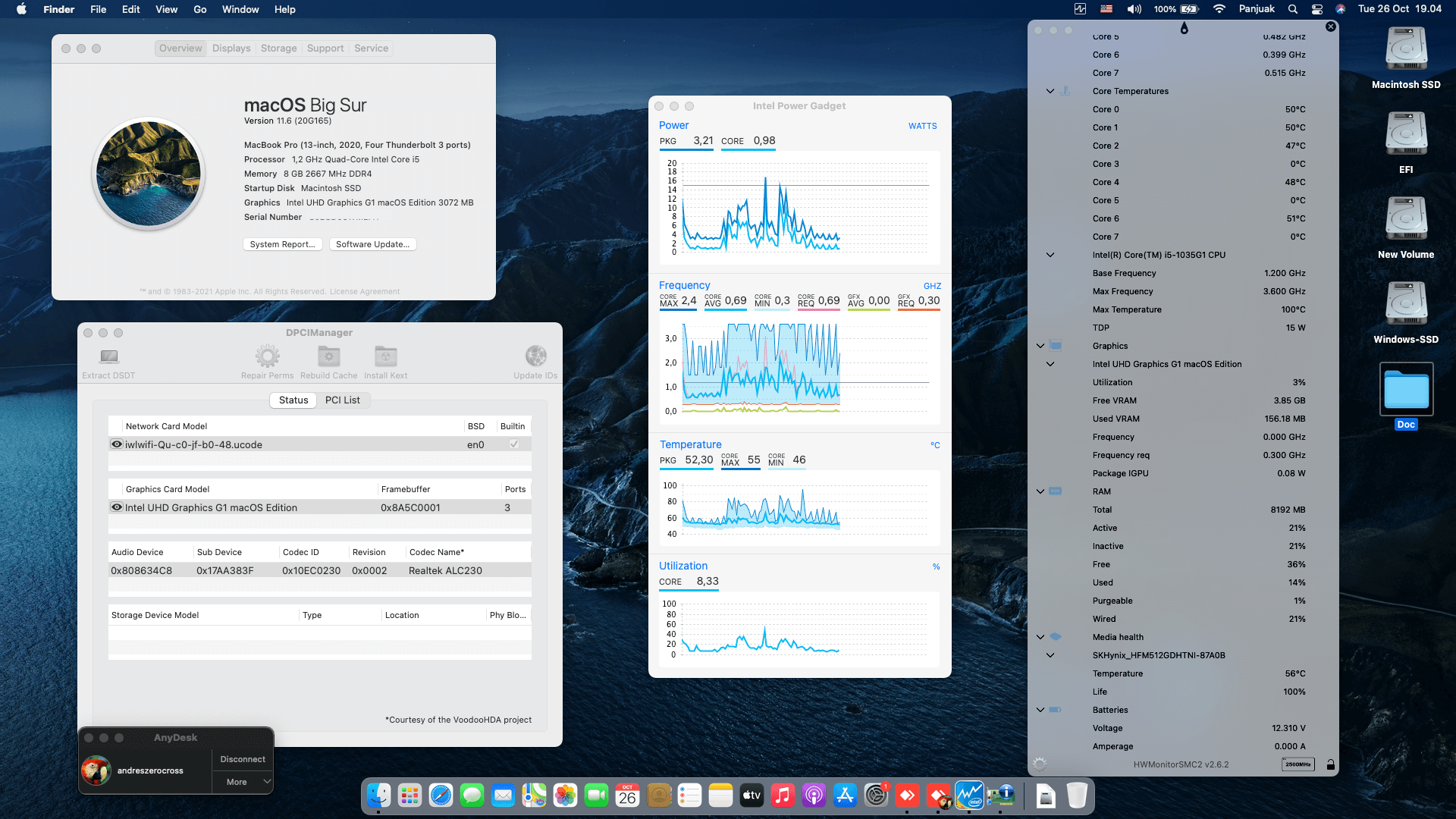Click the 0x8A5C0001 framebuffer cell
Viewport: 1456px width, 819px height.
(410, 507)
